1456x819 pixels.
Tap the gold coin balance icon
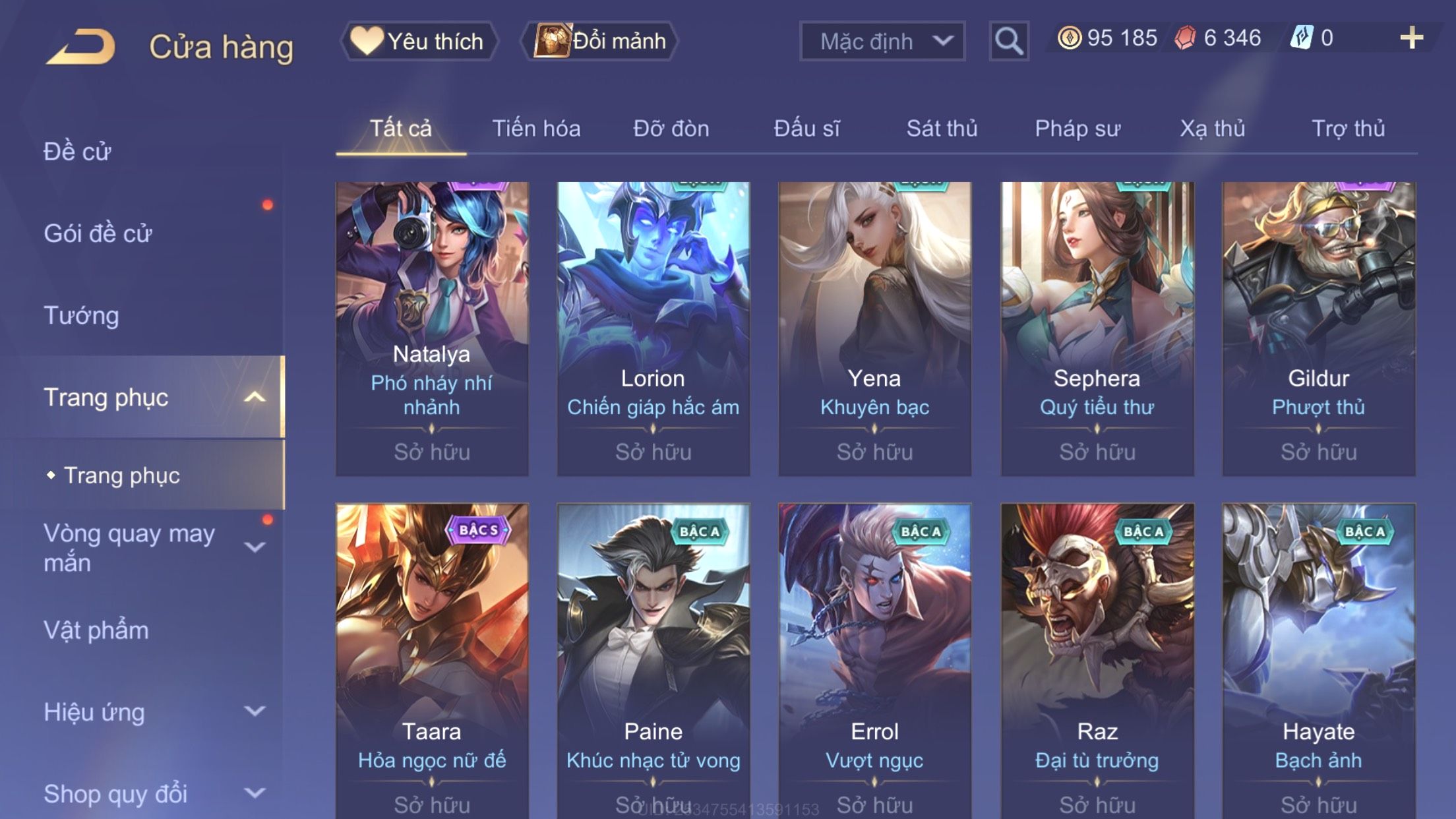[1069, 38]
